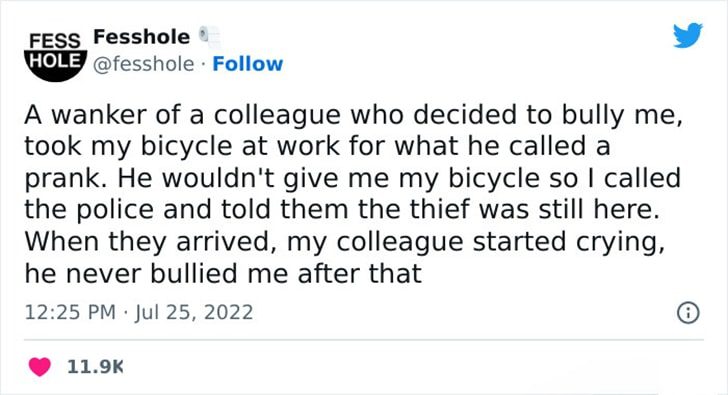Open the @fesshole handle link
Screen dimensions: 728x395
tap(143, 64)
